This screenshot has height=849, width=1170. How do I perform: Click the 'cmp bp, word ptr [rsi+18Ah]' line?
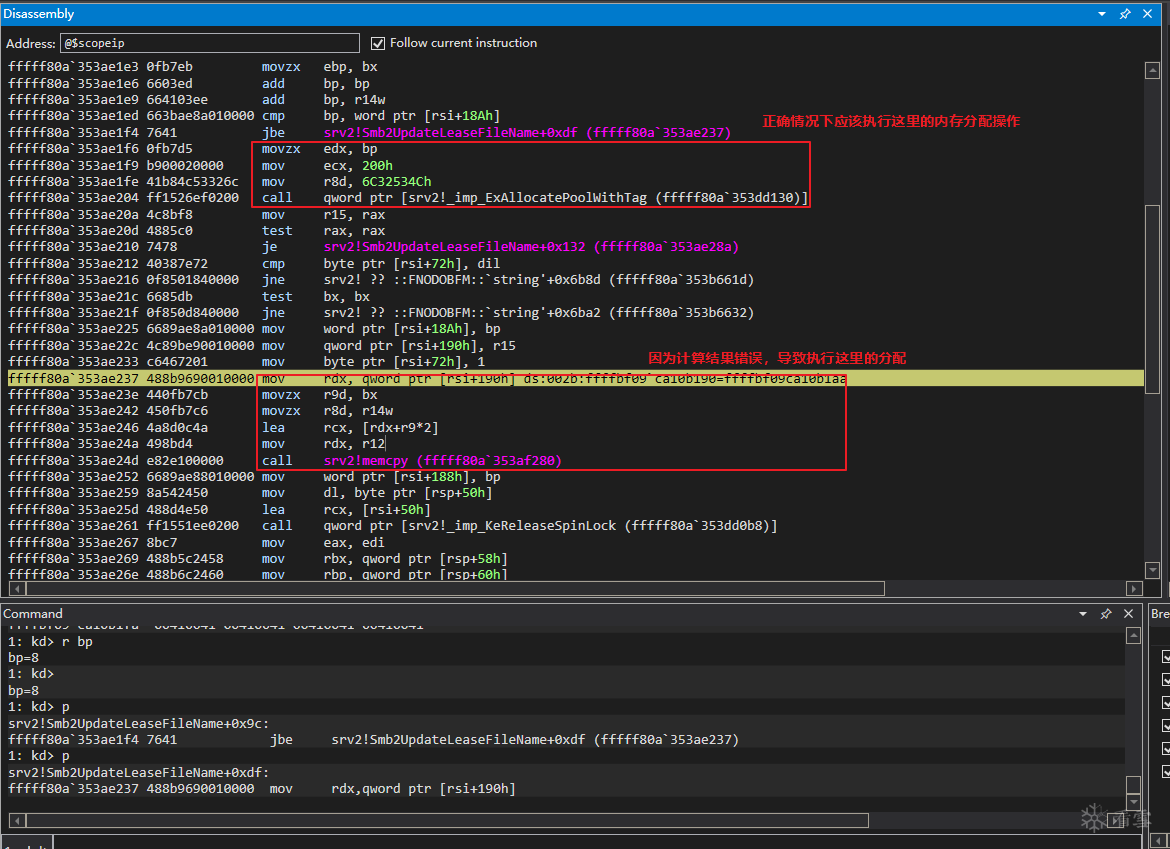click(x=254, y=116)
